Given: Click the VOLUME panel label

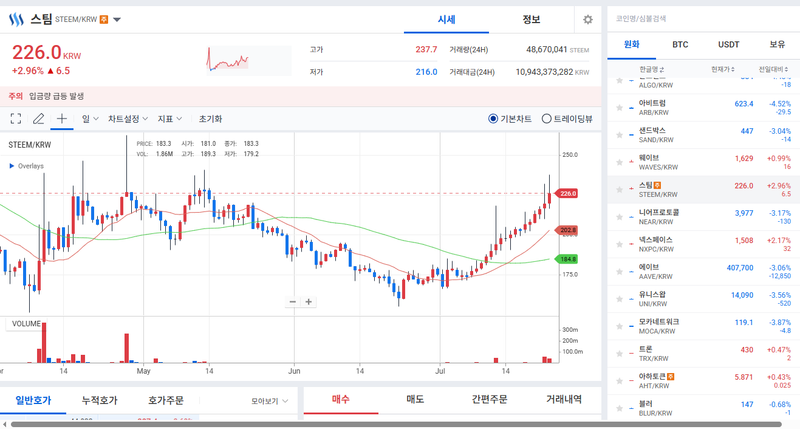Looking at the screenshot, I should pyautogui.click(x=26, y=323).
